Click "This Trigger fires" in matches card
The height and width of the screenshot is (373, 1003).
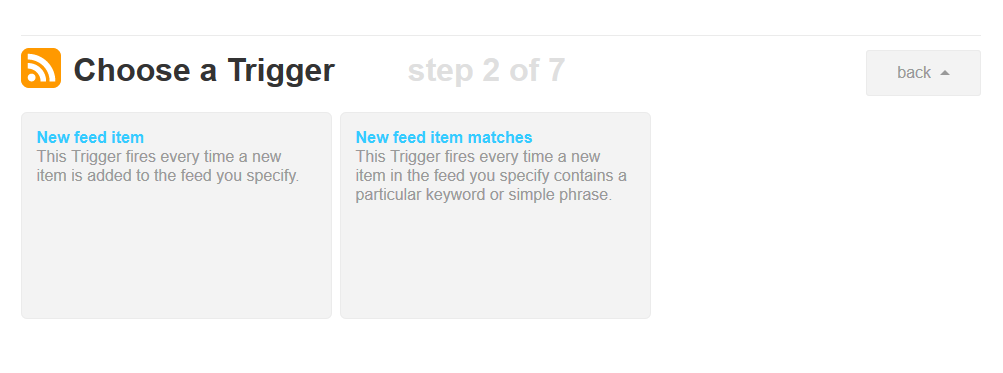[418, 157]
